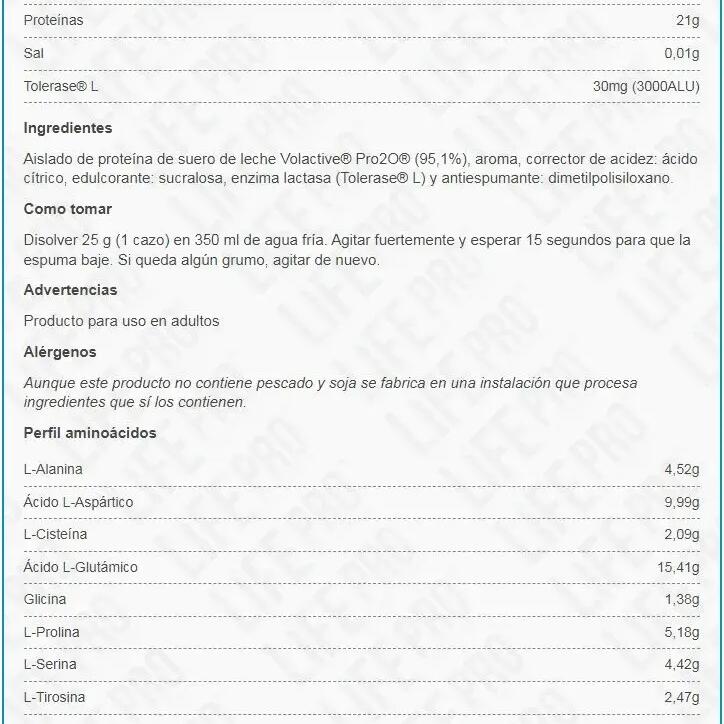724x724 pixels.
Task: Click the Alérgenos section heading
Action: pos(60,352)
